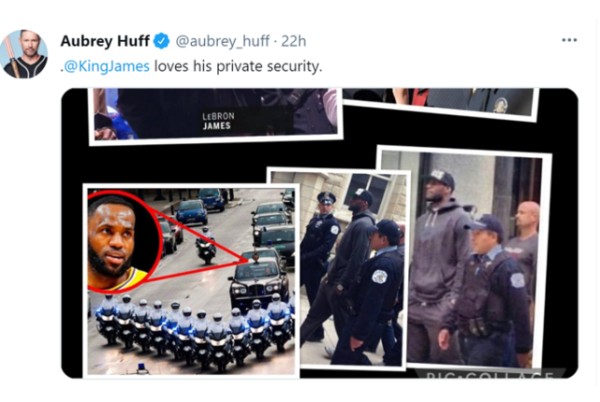
Task: Click the circled face inset in the motorcade photo
Action: [x=122, y=241]
